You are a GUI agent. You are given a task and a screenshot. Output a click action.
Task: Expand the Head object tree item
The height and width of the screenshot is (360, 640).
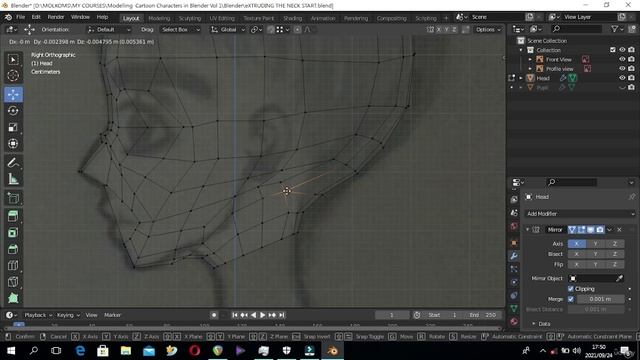521,78
